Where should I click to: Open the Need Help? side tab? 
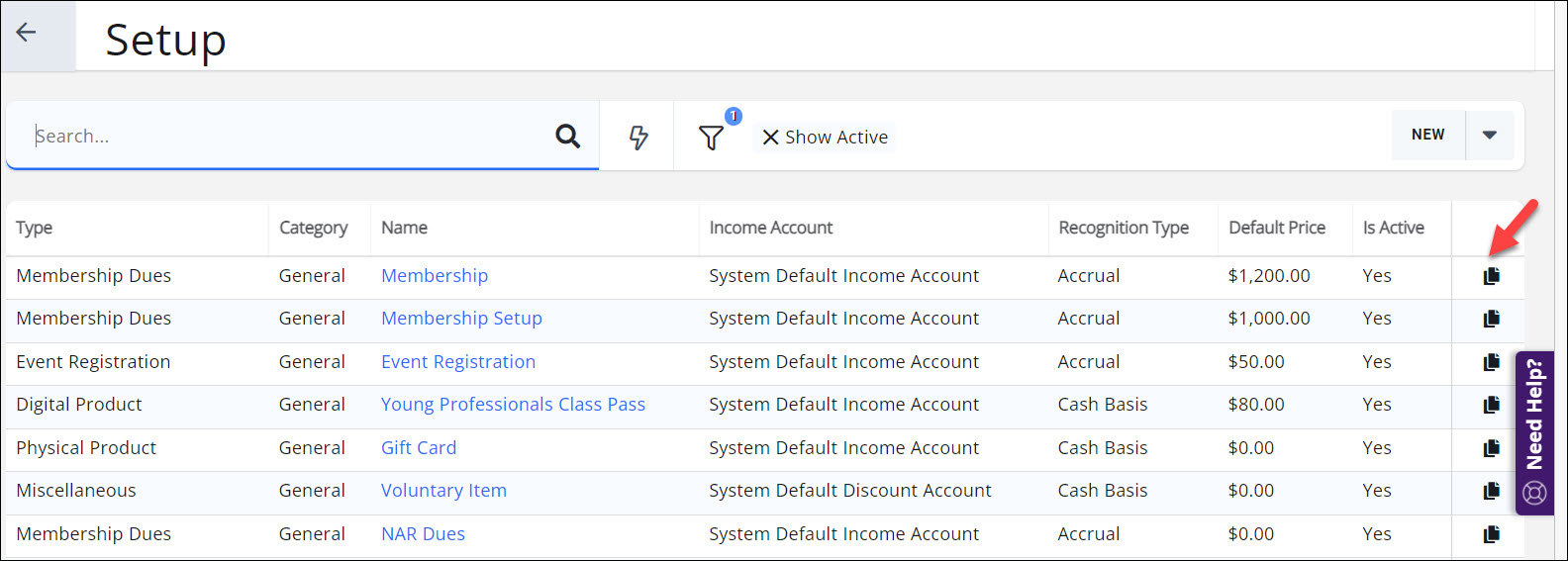point(1534,432)
